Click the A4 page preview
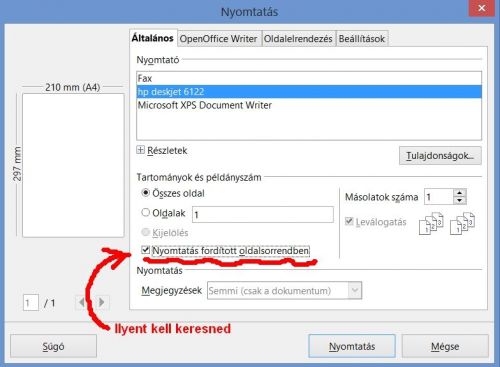 click(x=73, y=165)
